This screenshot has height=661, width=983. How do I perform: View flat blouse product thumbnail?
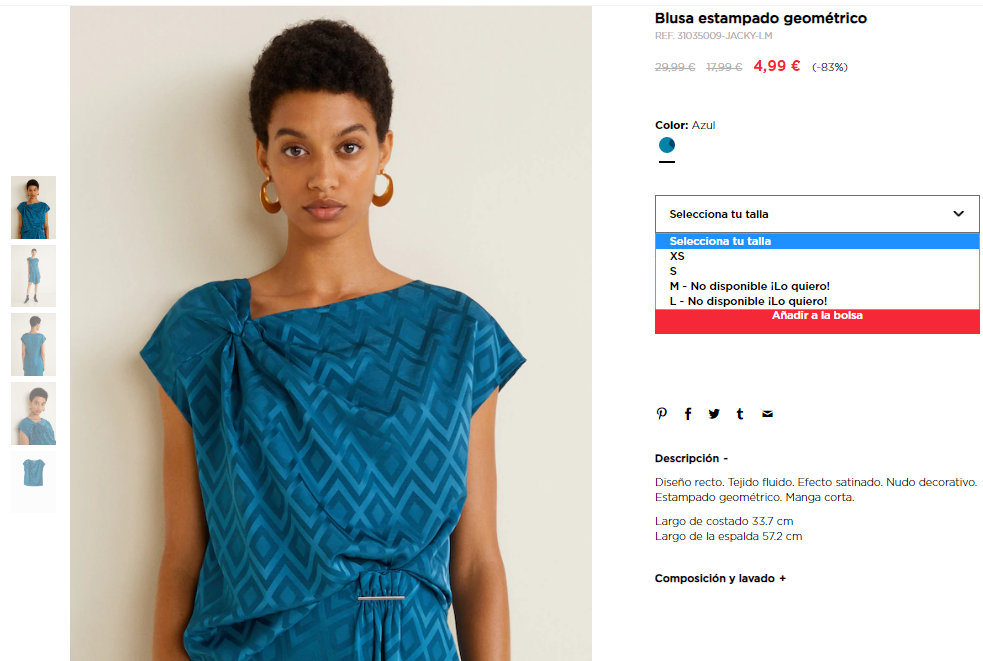click(x=33, y=482)
